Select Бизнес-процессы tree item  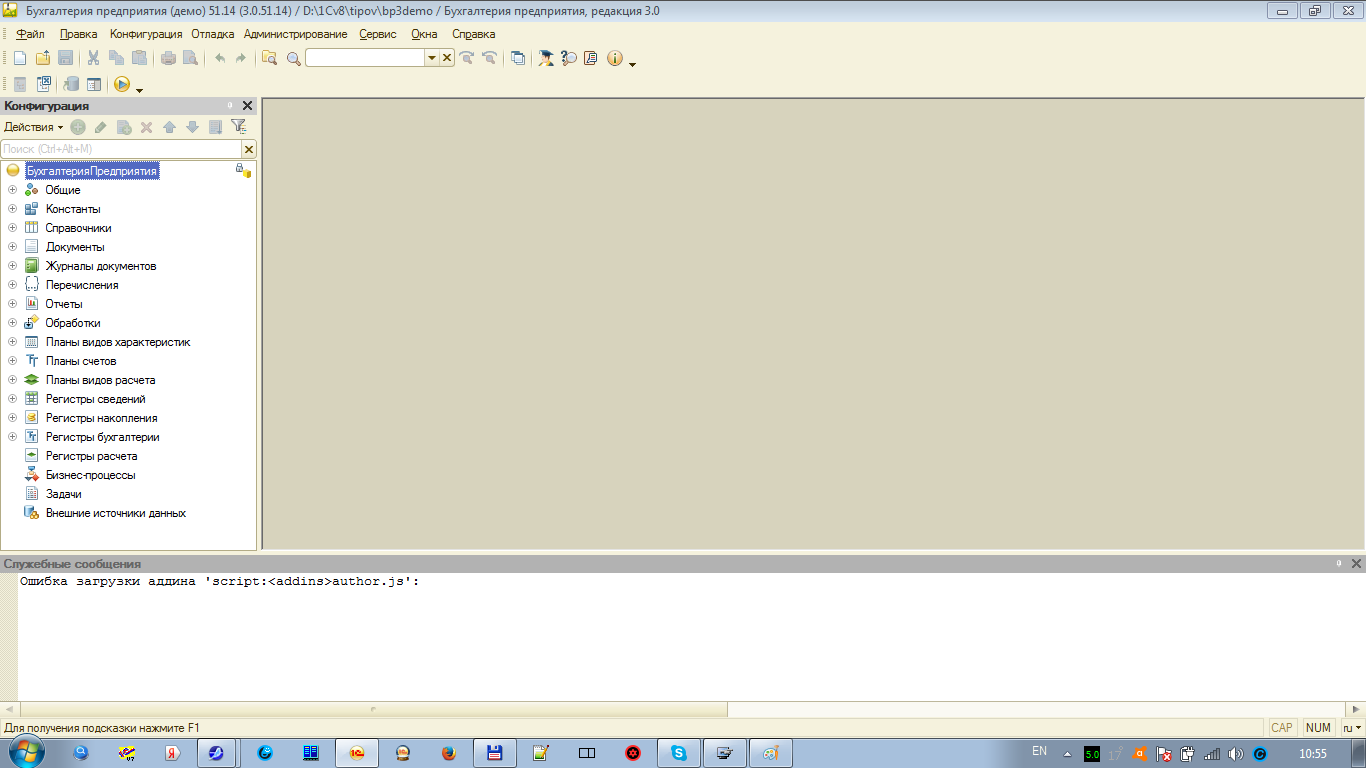click(90, 475)
